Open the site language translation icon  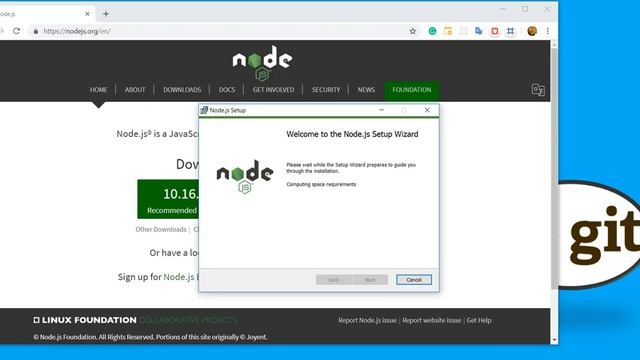point(538,89)
